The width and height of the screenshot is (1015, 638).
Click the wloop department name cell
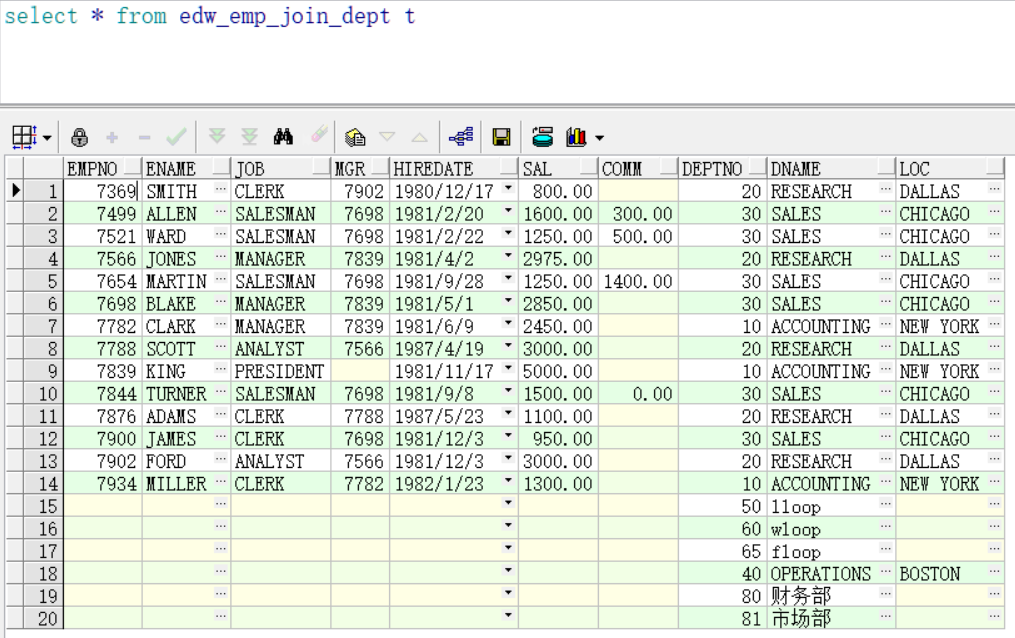click(x=831, y=529)
